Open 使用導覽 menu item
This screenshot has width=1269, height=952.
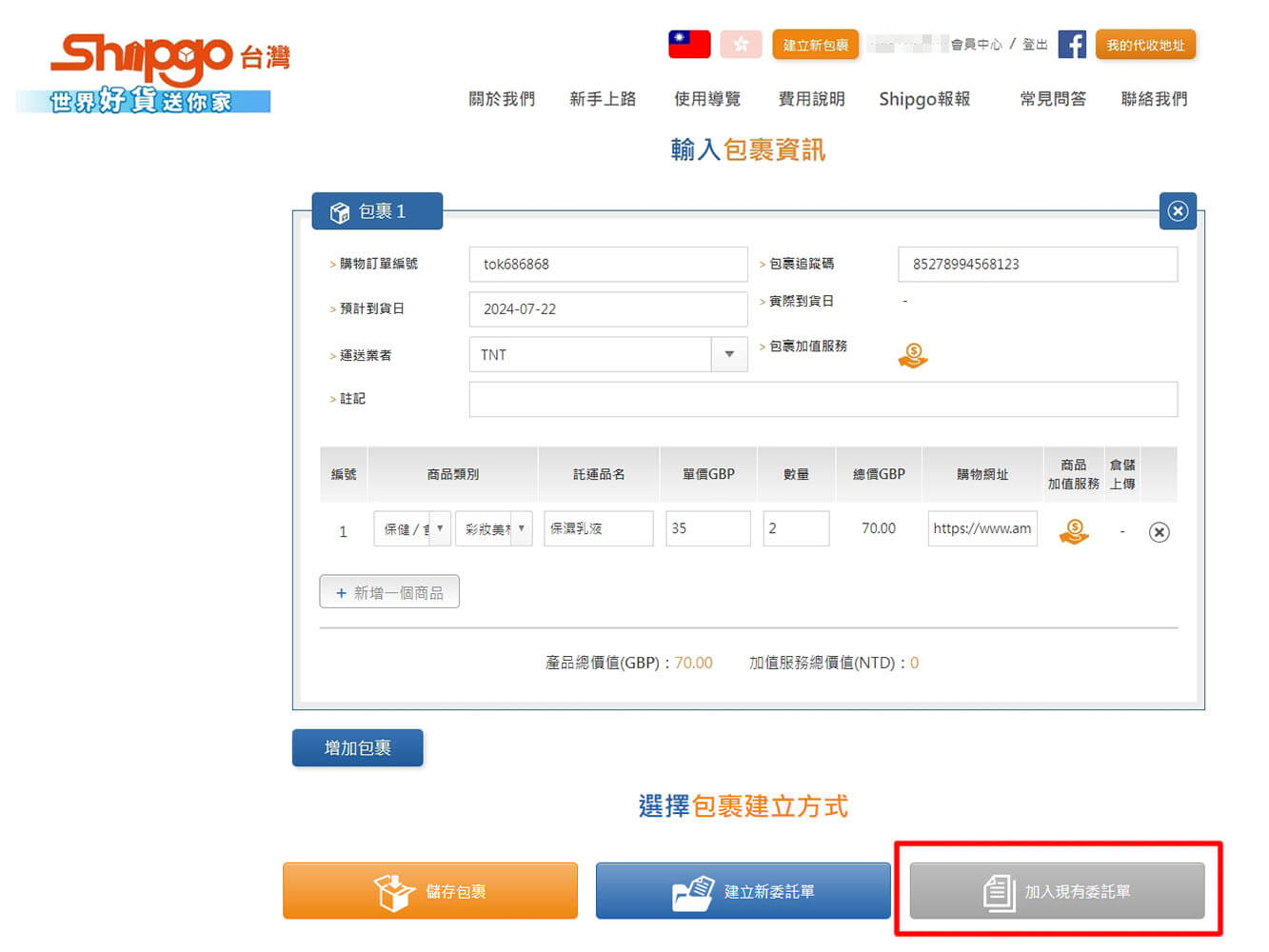point(707,99)
